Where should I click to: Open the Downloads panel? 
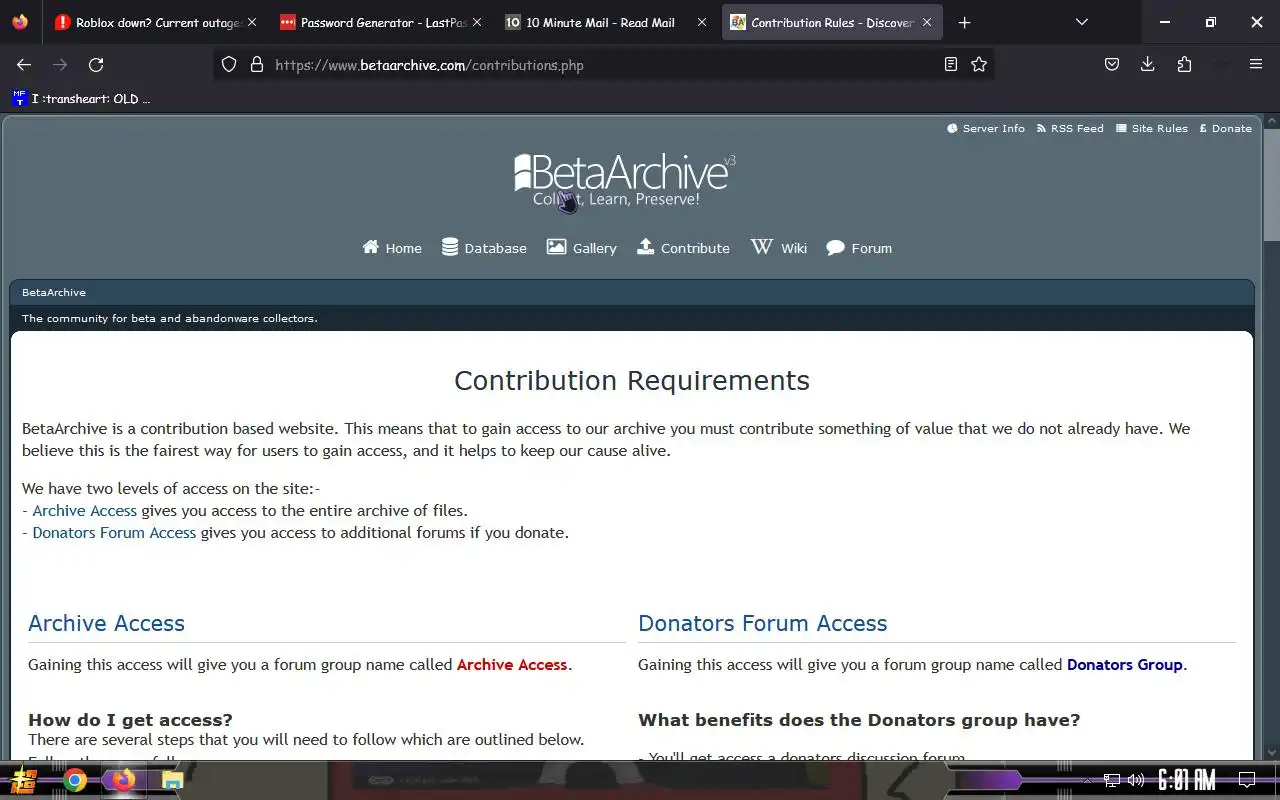pyautogui.click(x=1148, y=64)
